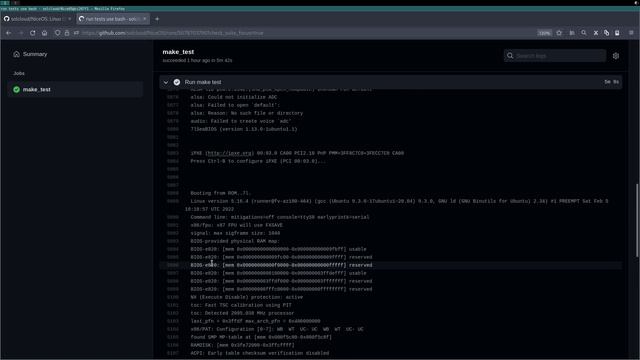Open a new browser tab
Screen dimensions: 640x360
(x=157, y=19)
